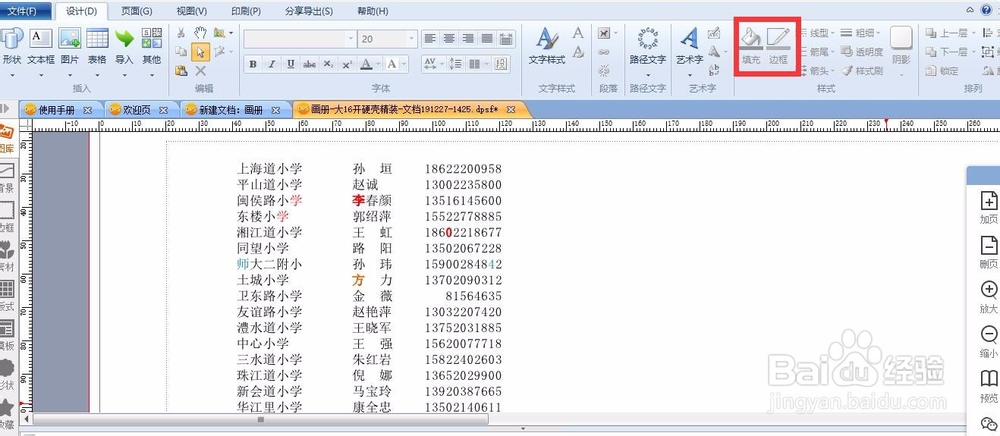Click the 艺术字 word art icon
The height and width of the screenshot is (436, 1000).
coord(689,39)
